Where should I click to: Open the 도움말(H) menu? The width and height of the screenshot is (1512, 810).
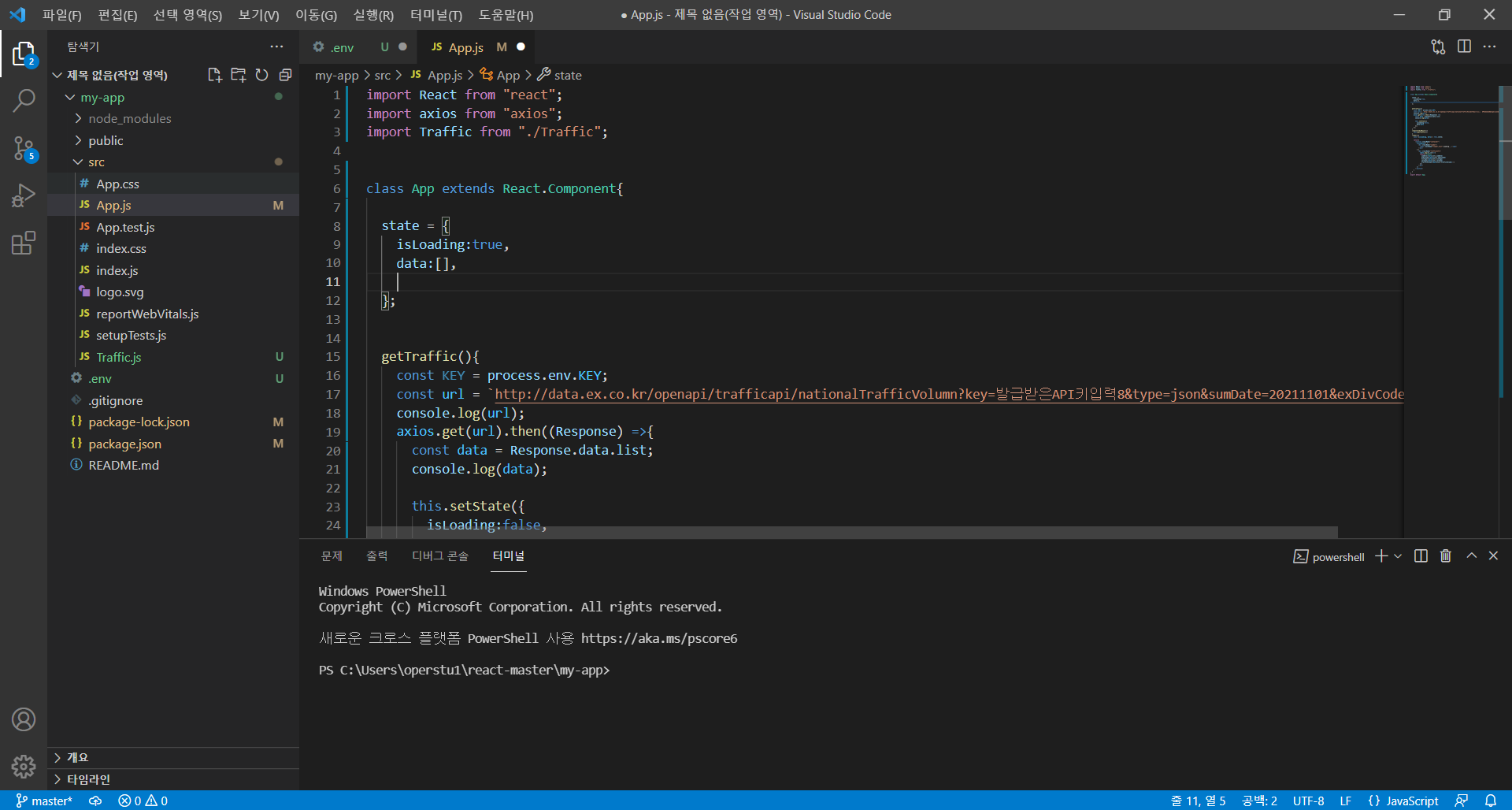click(x=506, y=15)
